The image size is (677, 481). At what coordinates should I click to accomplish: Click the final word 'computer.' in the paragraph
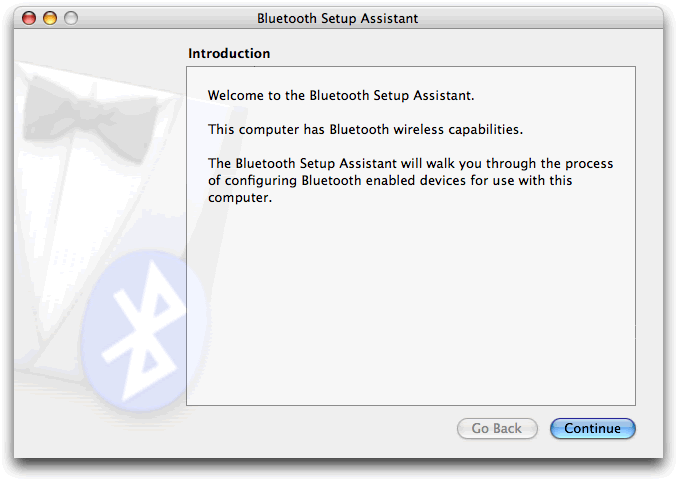coord(239,197)
